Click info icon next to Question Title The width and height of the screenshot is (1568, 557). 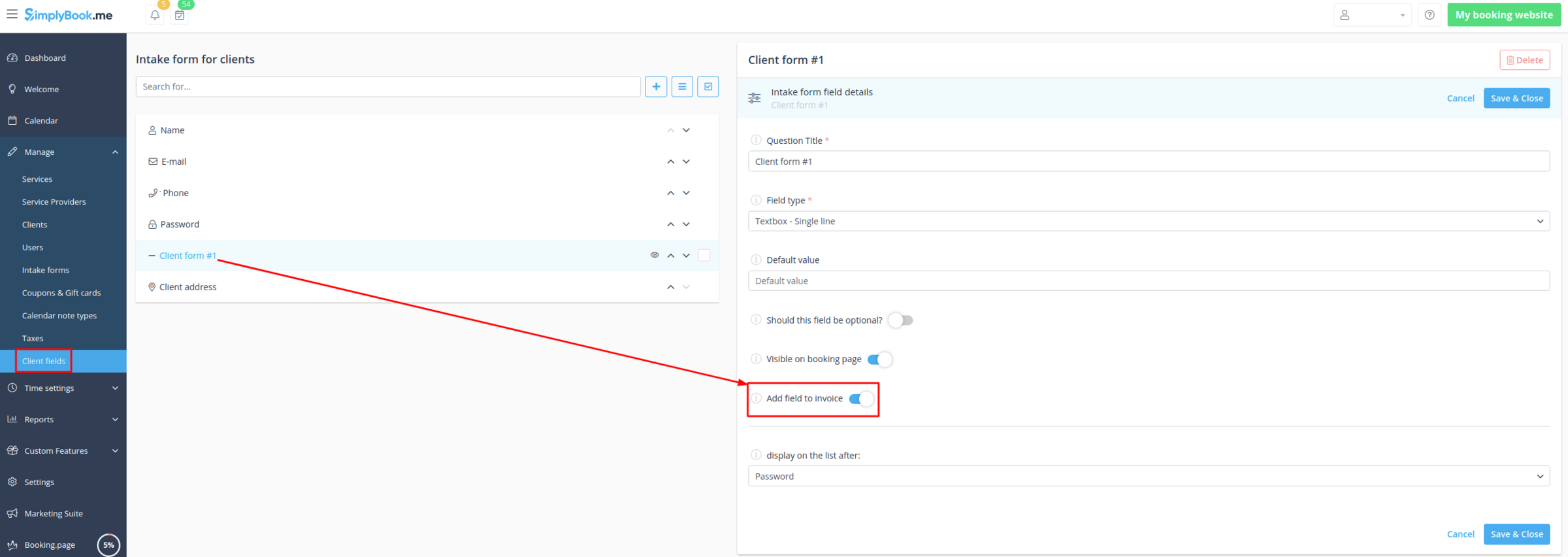pyautogui.click(x=756, y=140)
